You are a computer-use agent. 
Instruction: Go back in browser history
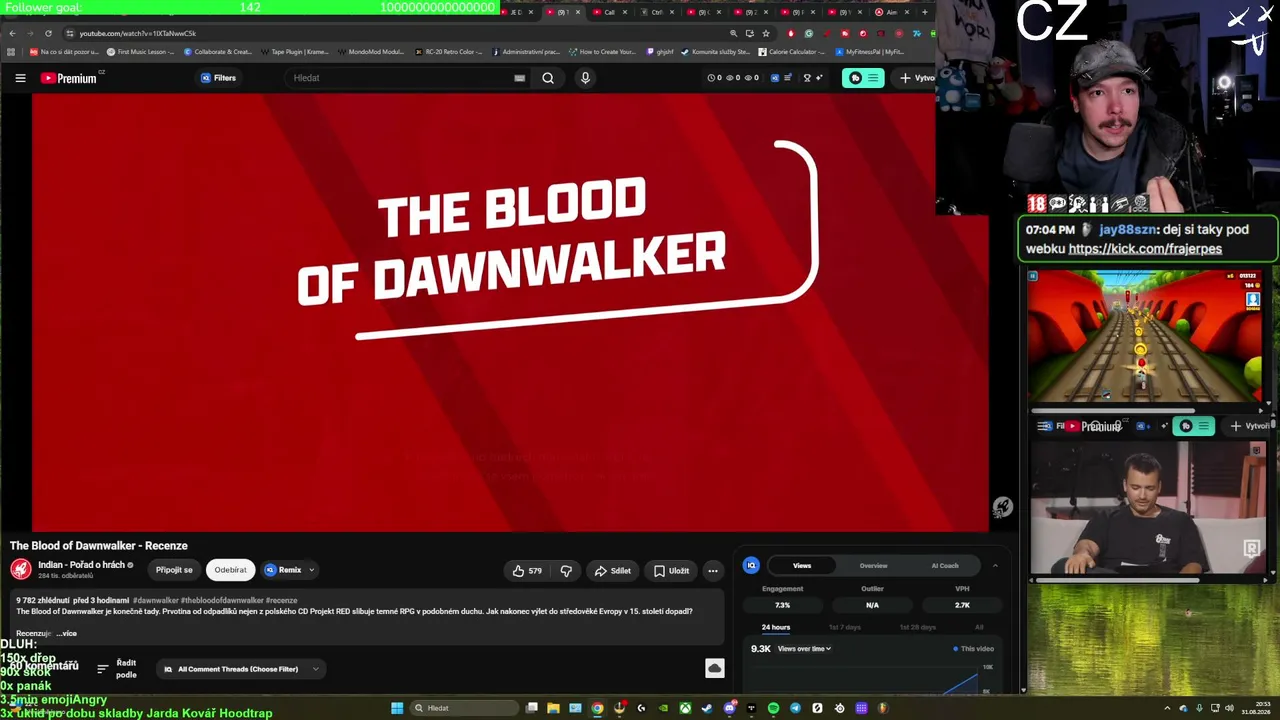click(x=12, y=33)
